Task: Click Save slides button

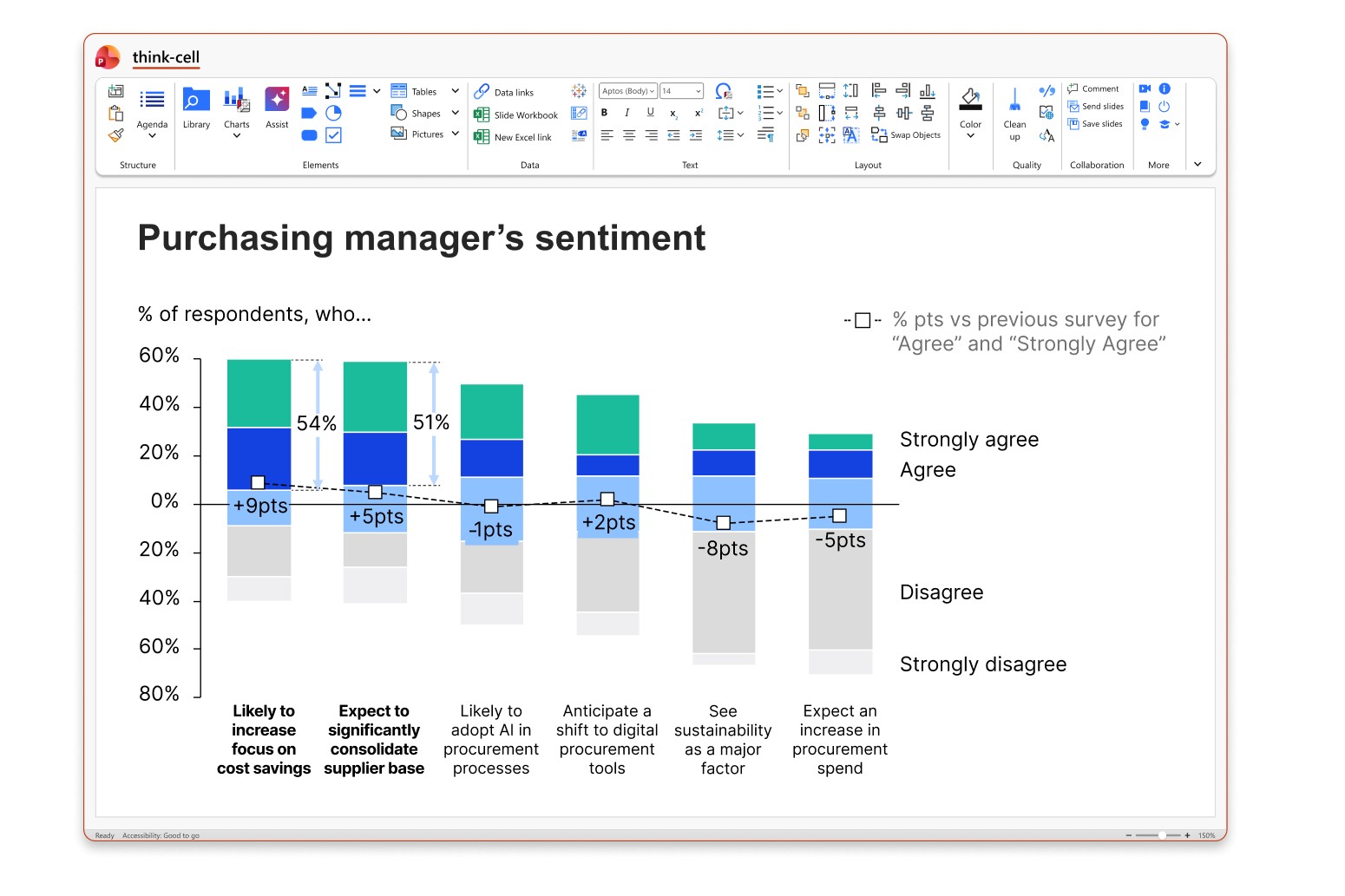Action: click(1095, 124)
